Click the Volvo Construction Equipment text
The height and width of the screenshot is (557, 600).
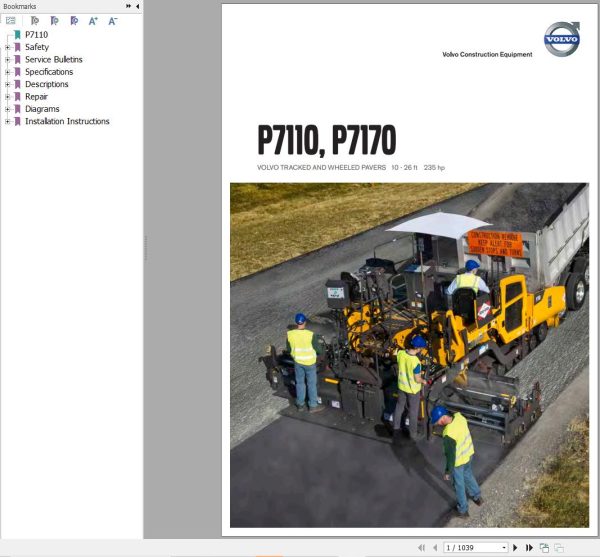tap(487, 54)
